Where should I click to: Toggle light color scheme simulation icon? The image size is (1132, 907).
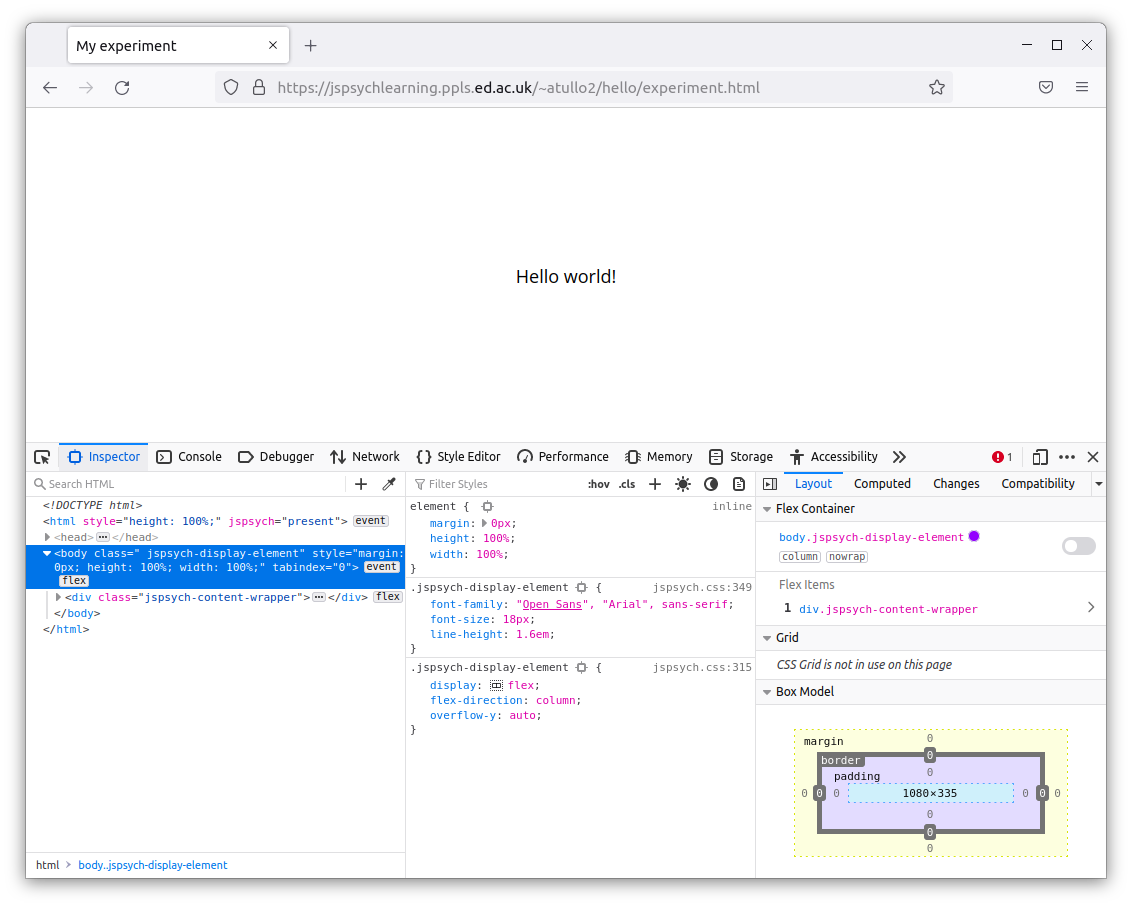click(x=683, y=484)
